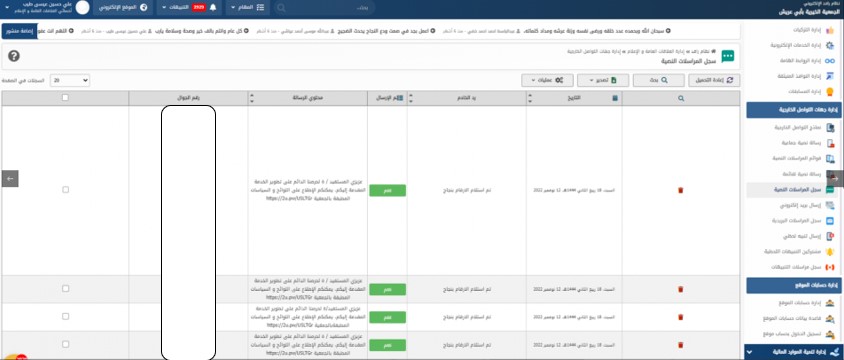Sort table by التاريخ column arrows

click(530, 98)
